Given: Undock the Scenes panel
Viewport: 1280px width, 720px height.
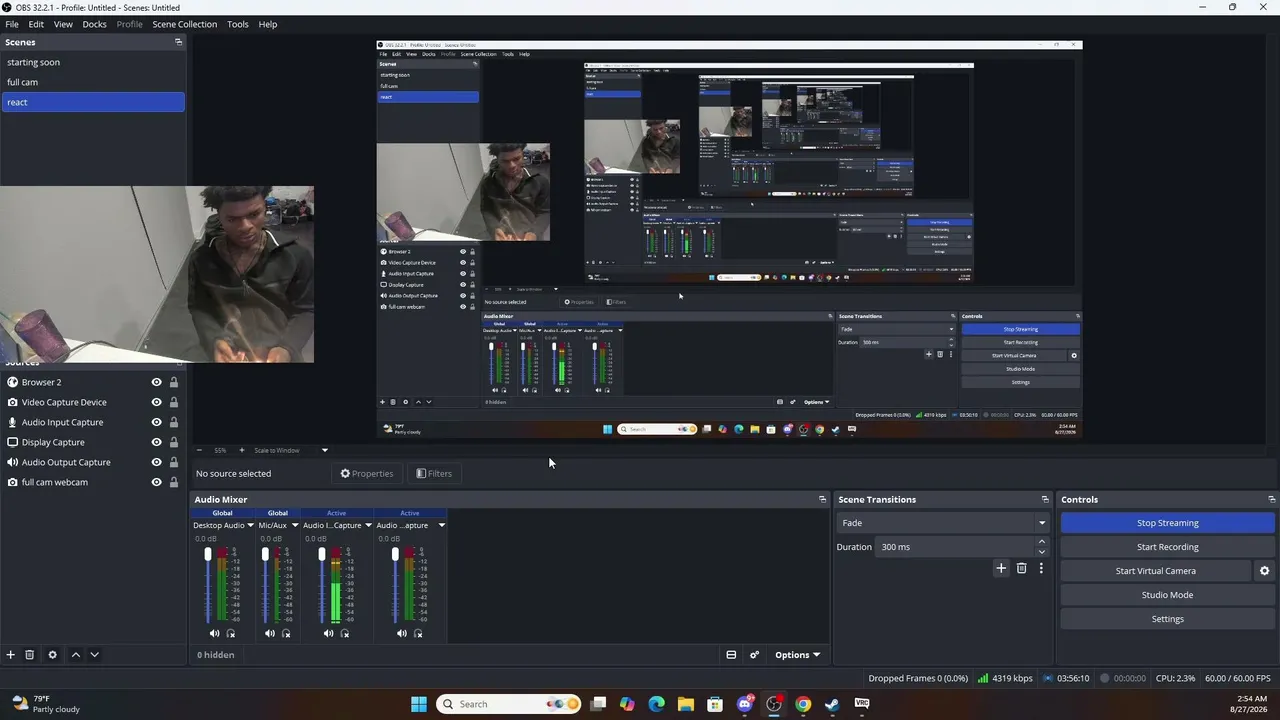Looking at the screenshot, I should pyautogui.click(x=179, y=42).
